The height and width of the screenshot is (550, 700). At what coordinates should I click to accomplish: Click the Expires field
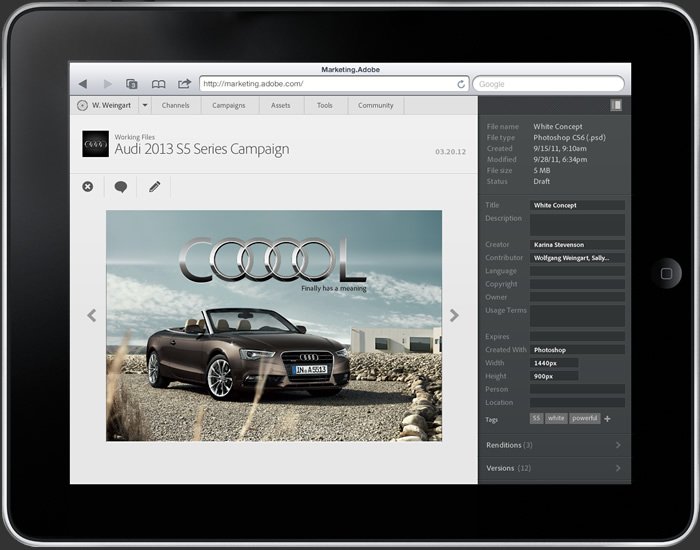click(577, 337)
